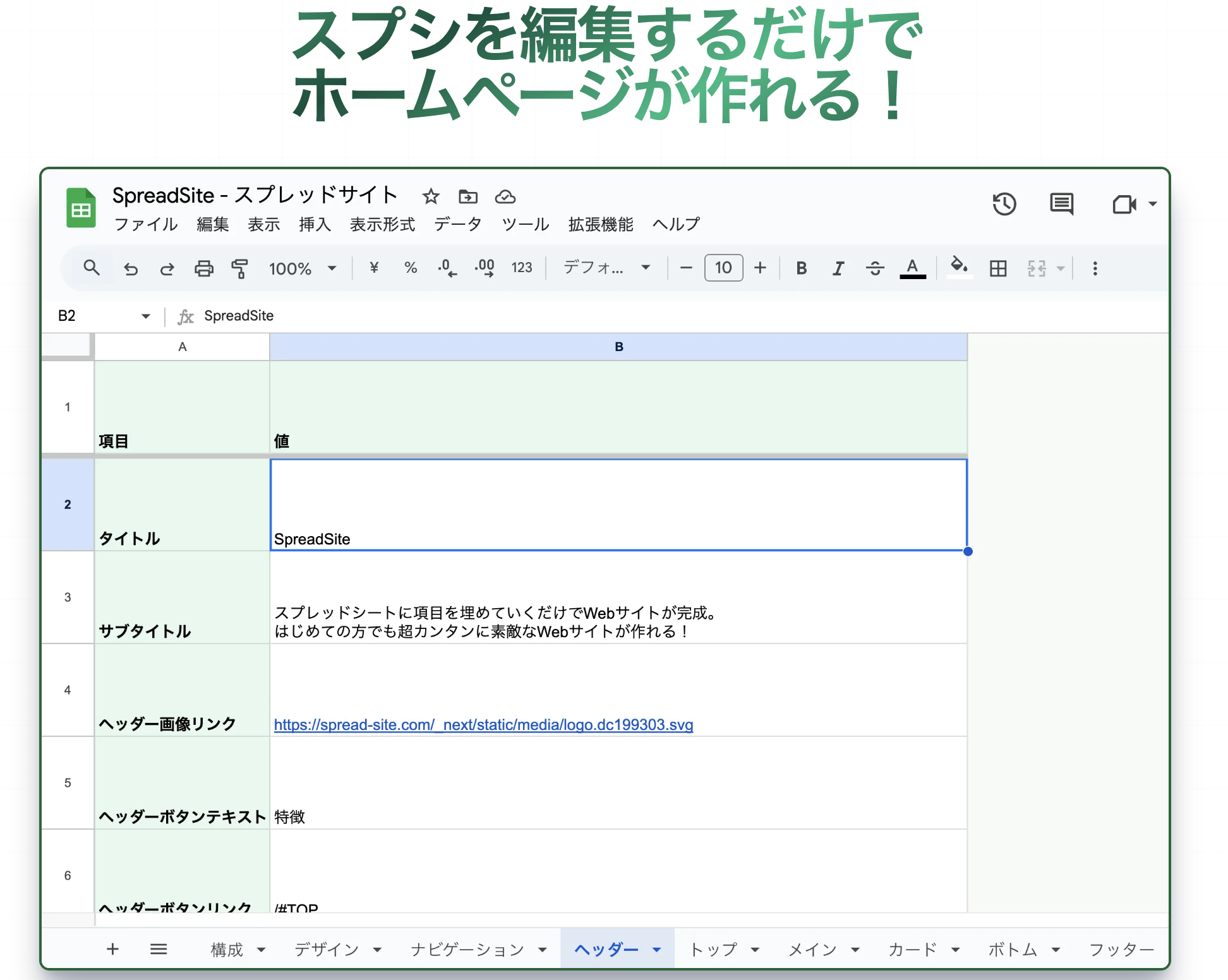Open ヘッダー tab dropdown arrow
This screenshot has height=980, width=1228.
(657, 950)
